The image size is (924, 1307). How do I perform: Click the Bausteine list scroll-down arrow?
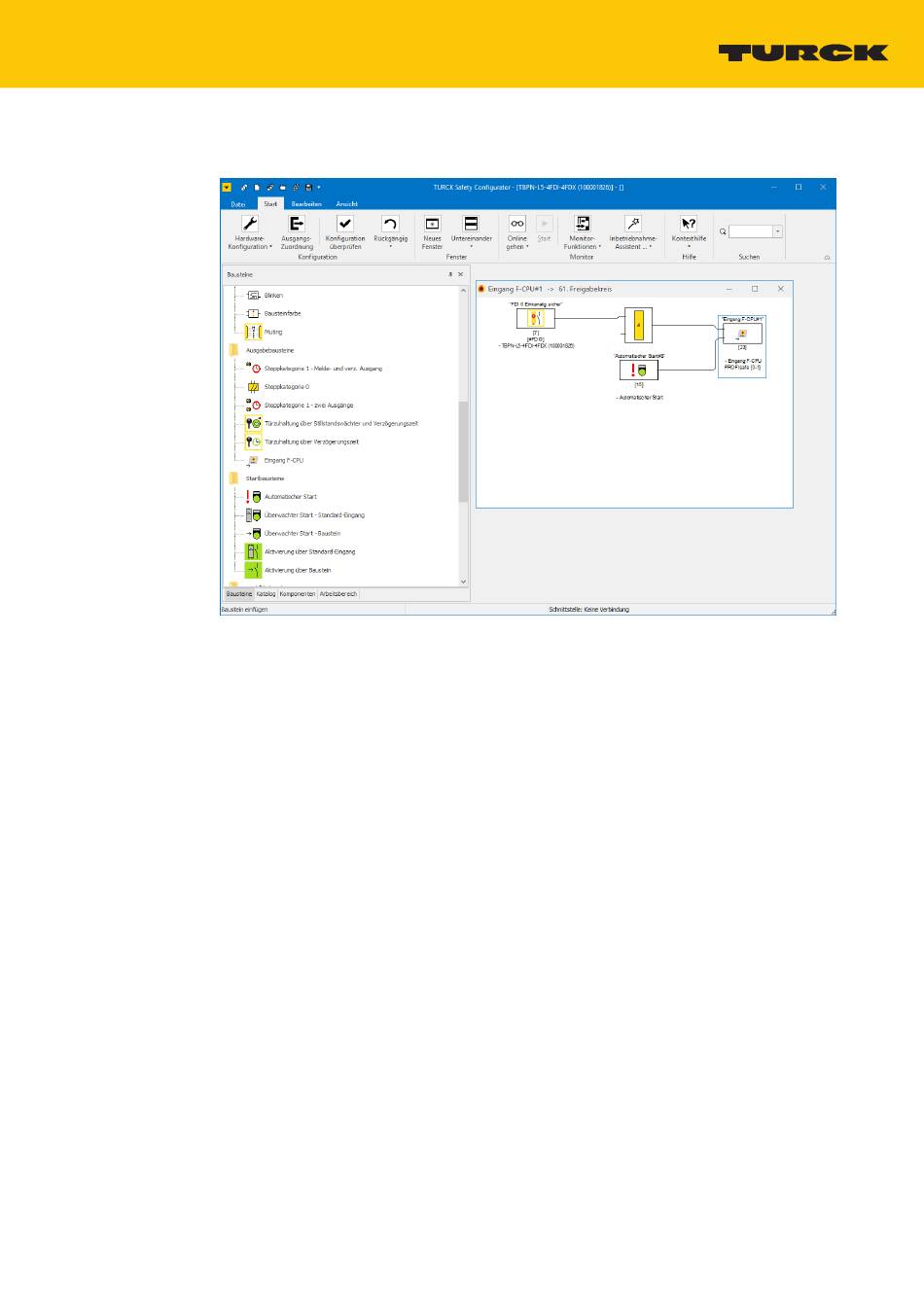[x=463, y=582]
